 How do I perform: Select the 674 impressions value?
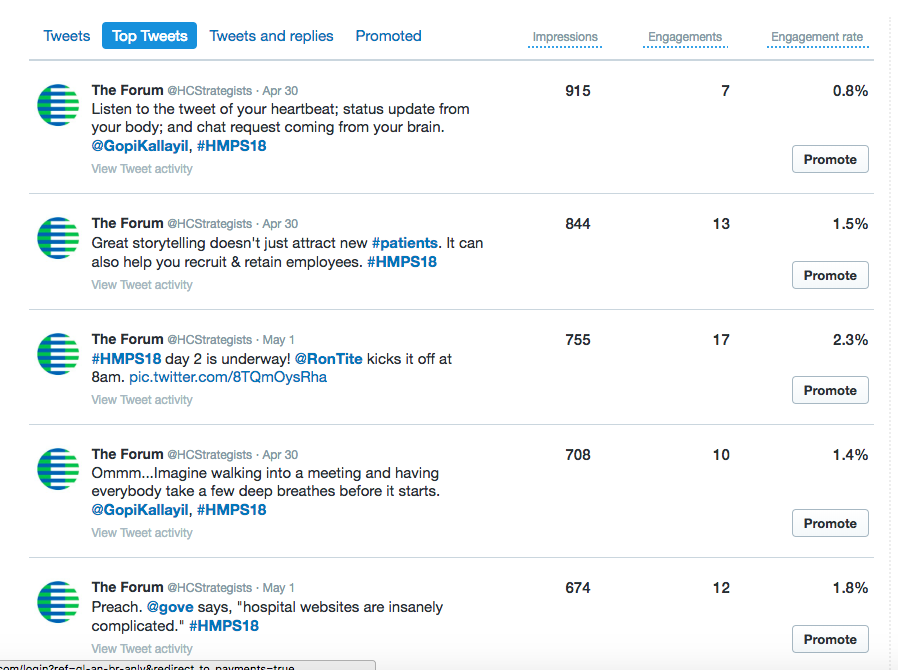(578, 588)
